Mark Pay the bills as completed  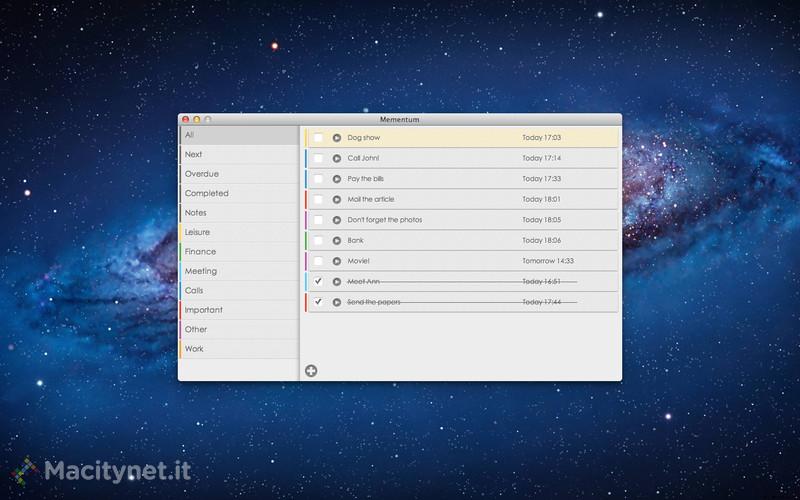[318, 179]
